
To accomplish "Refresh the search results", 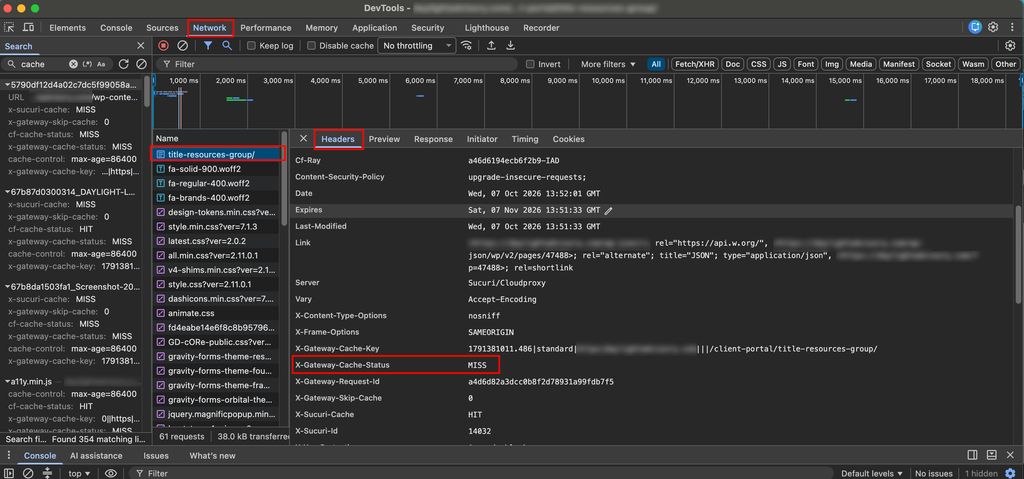I will (x=123, y=64).
